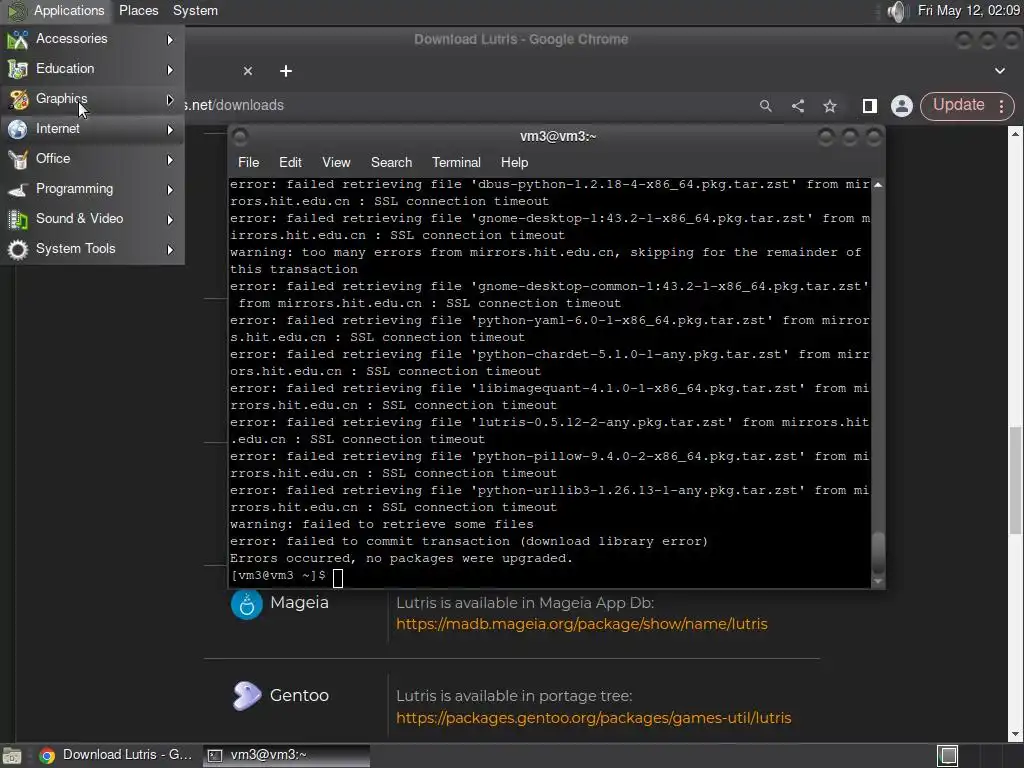The height and width of the screenshot is (768, 1024).
Task: Close the Chrome tab
Action: (x=248, y=71)
